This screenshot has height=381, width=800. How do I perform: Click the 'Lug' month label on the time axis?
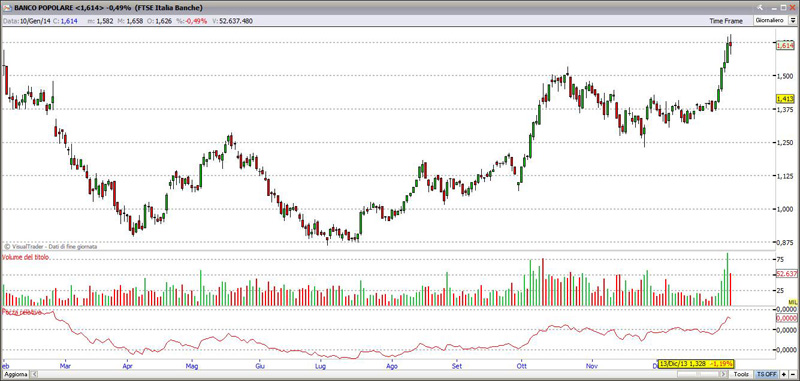tap(320, 366)
